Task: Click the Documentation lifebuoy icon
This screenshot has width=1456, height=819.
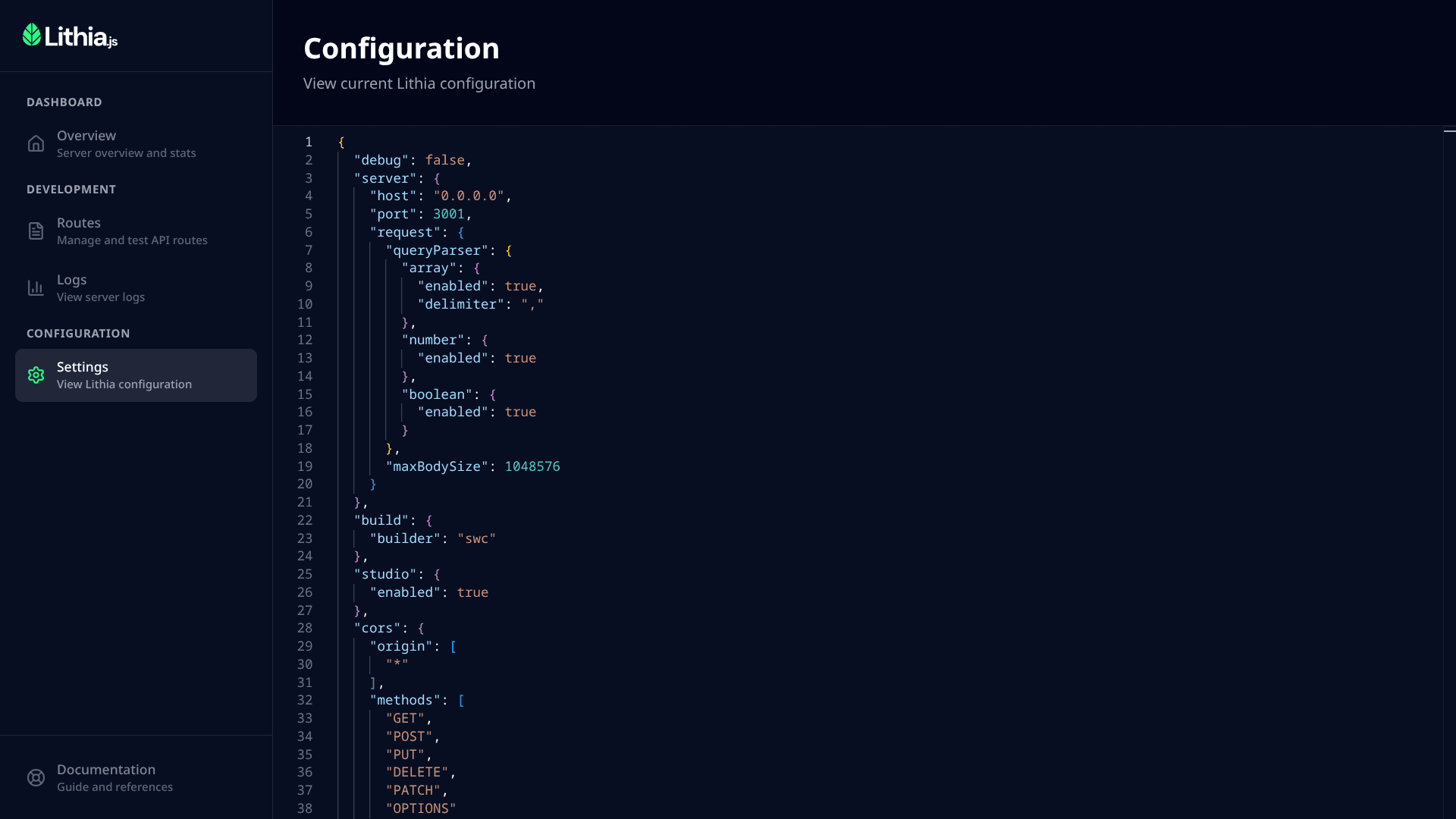Action: pos(36,778)
